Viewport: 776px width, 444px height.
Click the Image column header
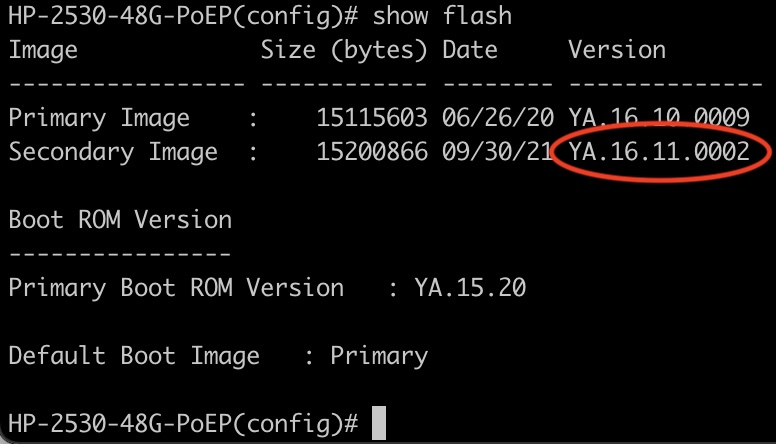click(x=43, y=50)
